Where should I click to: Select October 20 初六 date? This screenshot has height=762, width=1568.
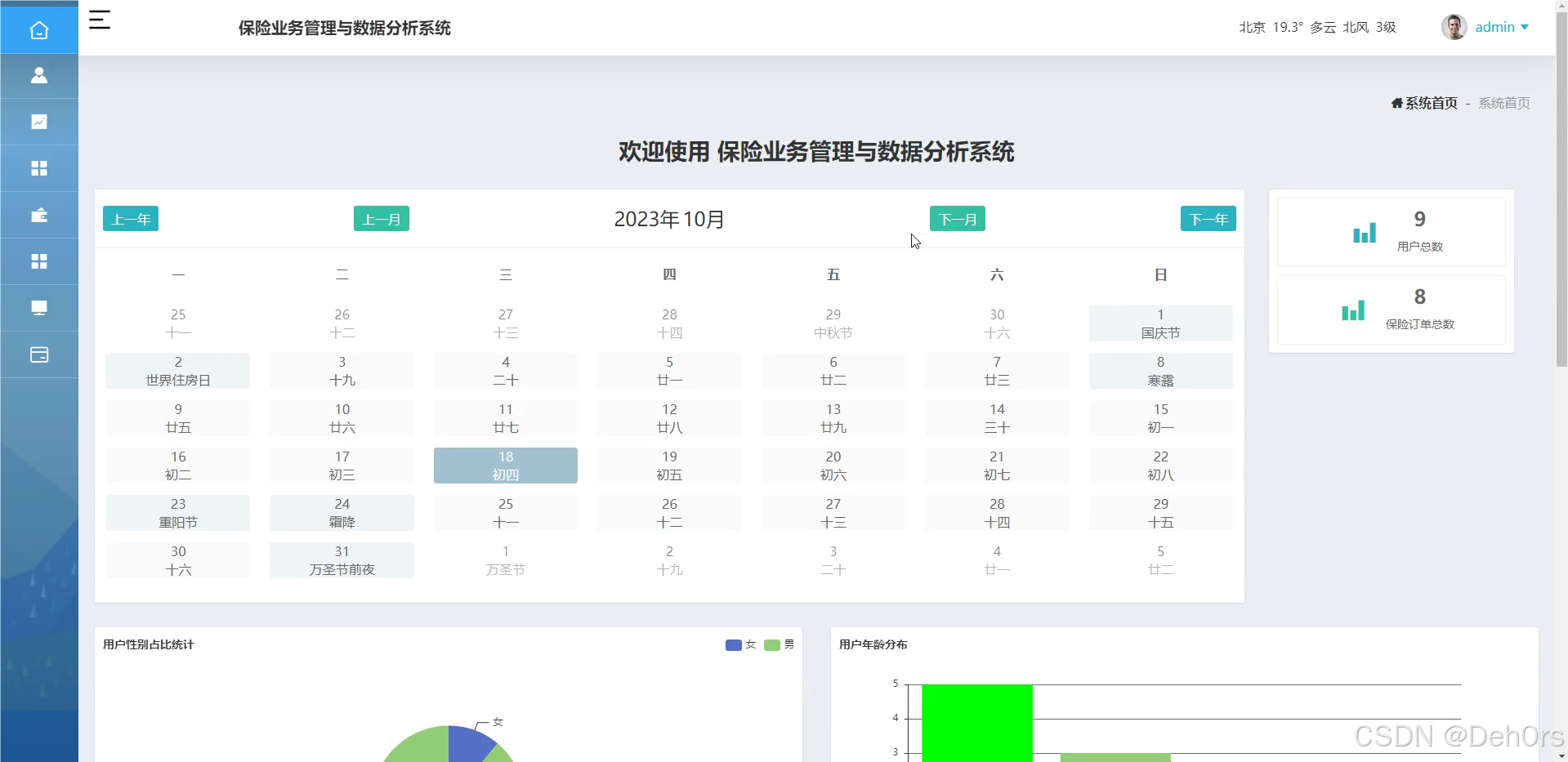click(833, 466)
